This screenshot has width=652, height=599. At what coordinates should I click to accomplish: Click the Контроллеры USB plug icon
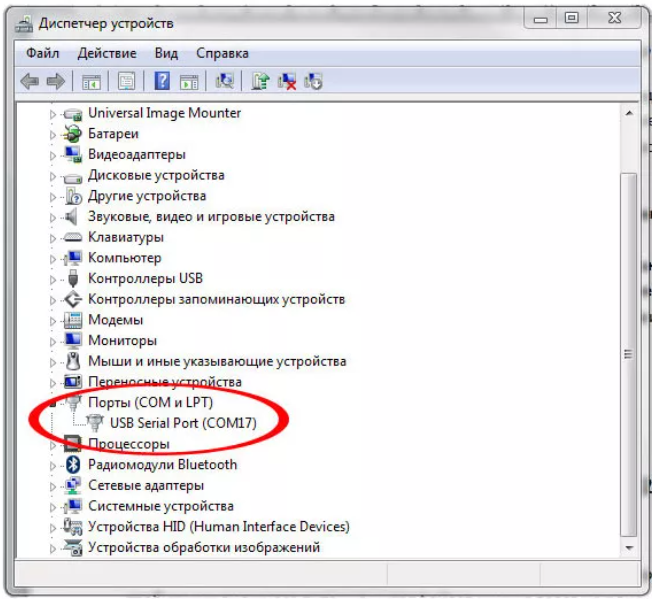coord(73,278)
